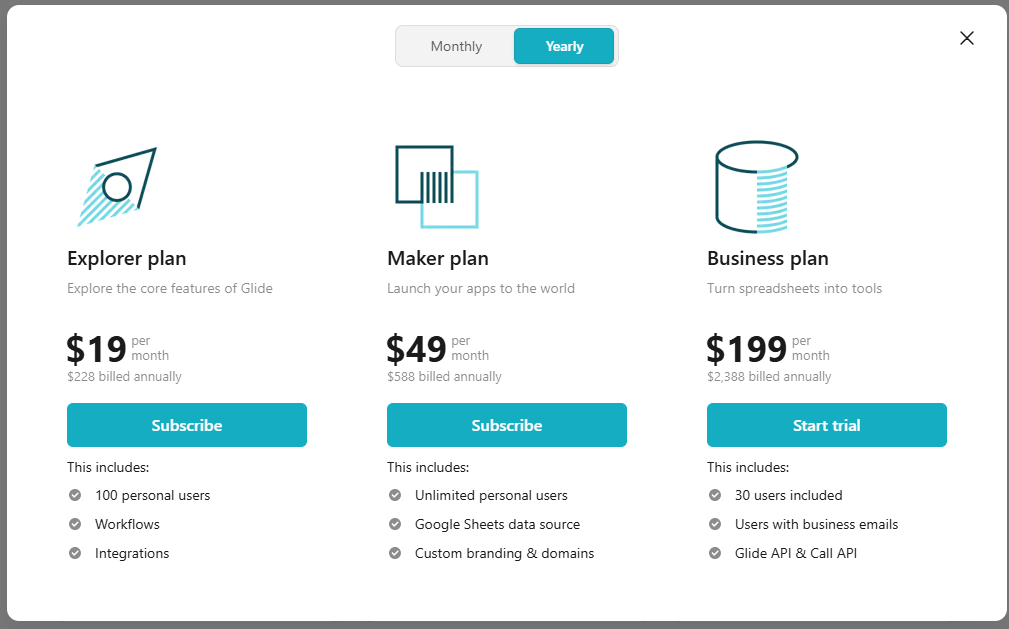Click the checkmark beside Custom branding & domains
This screenshot has width=1009, height=629.
(393, 553)
